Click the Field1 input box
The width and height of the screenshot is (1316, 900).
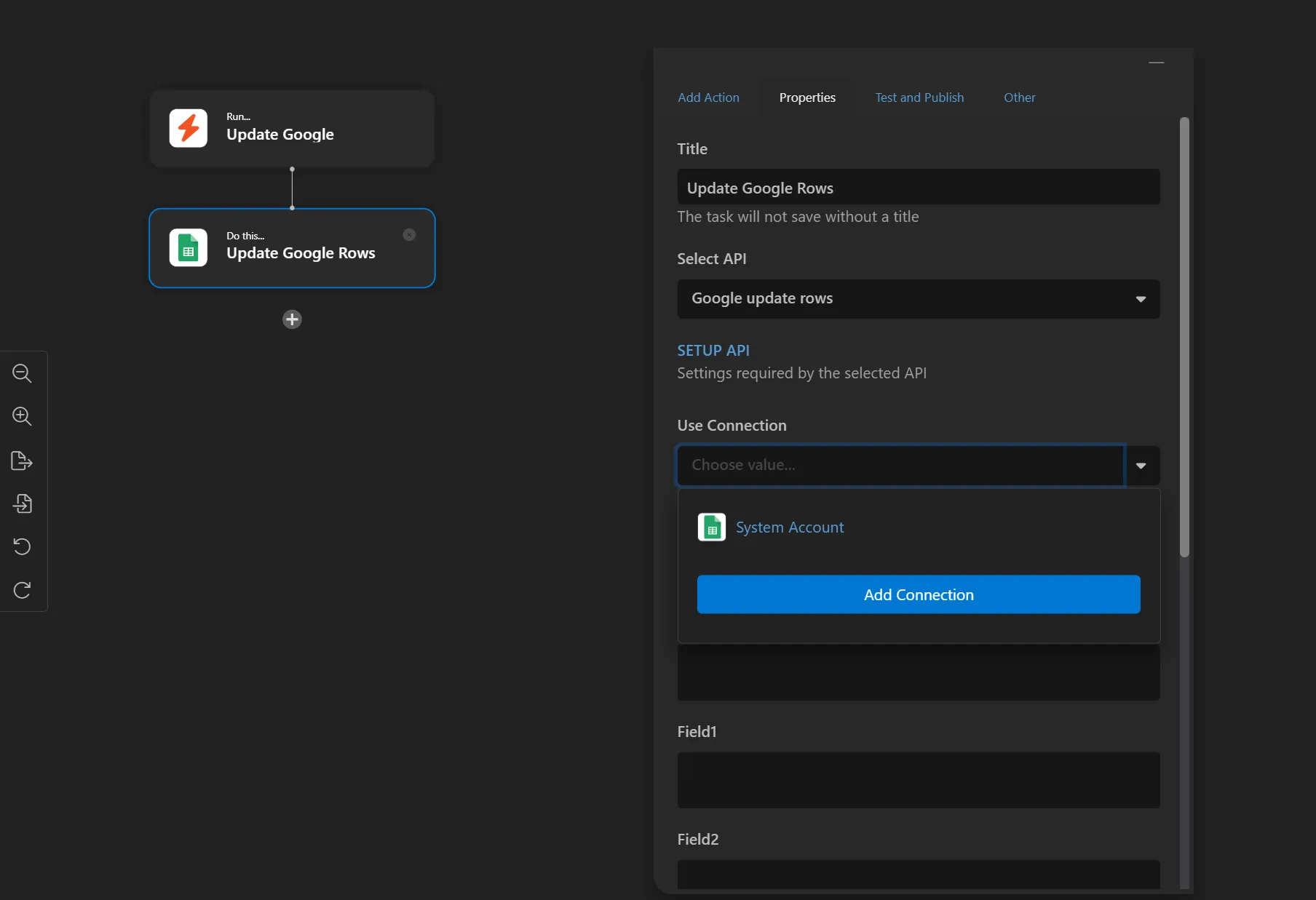[919, 780]
